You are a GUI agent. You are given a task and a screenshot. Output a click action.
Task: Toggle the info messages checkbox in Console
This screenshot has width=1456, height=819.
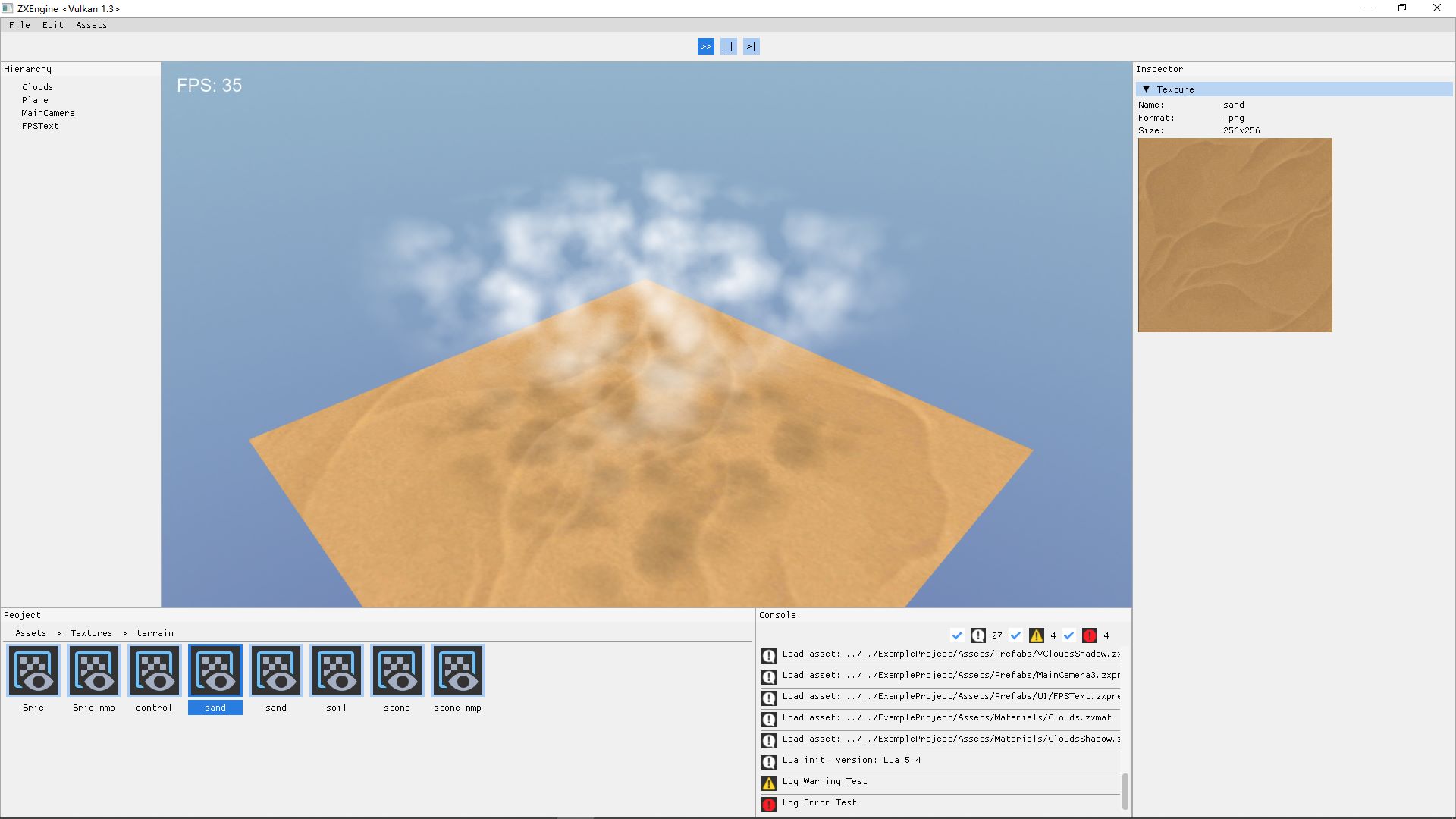(957, 635)
